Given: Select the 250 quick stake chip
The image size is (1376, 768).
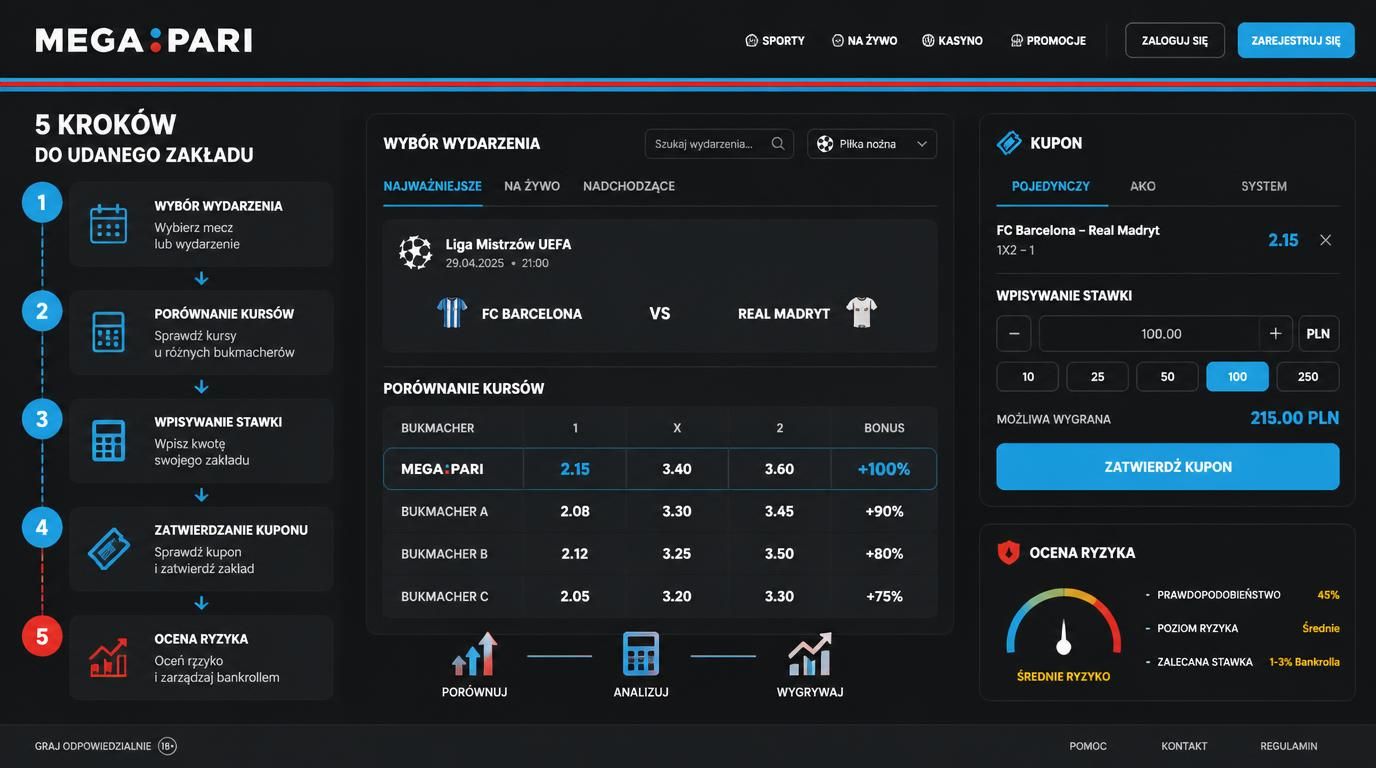Looking at the screenshot, I should pyautogui.click(x=1308, y=377).
